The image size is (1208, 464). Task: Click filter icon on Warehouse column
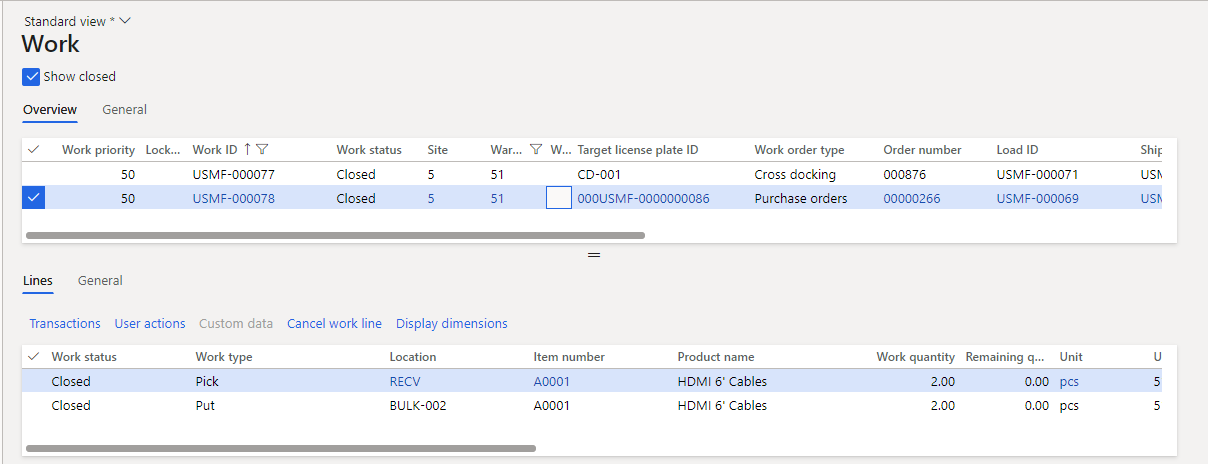pos(535,150)
